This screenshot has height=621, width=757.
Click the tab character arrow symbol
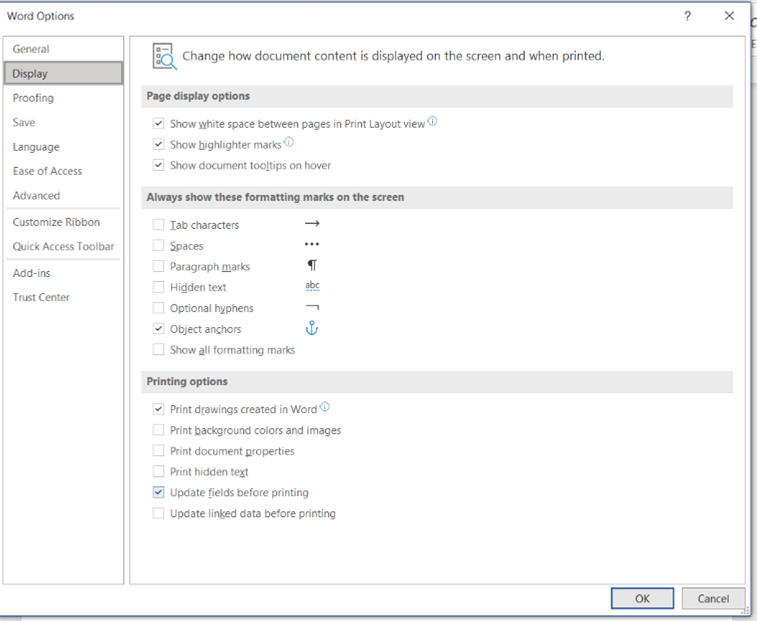point(312,224)
